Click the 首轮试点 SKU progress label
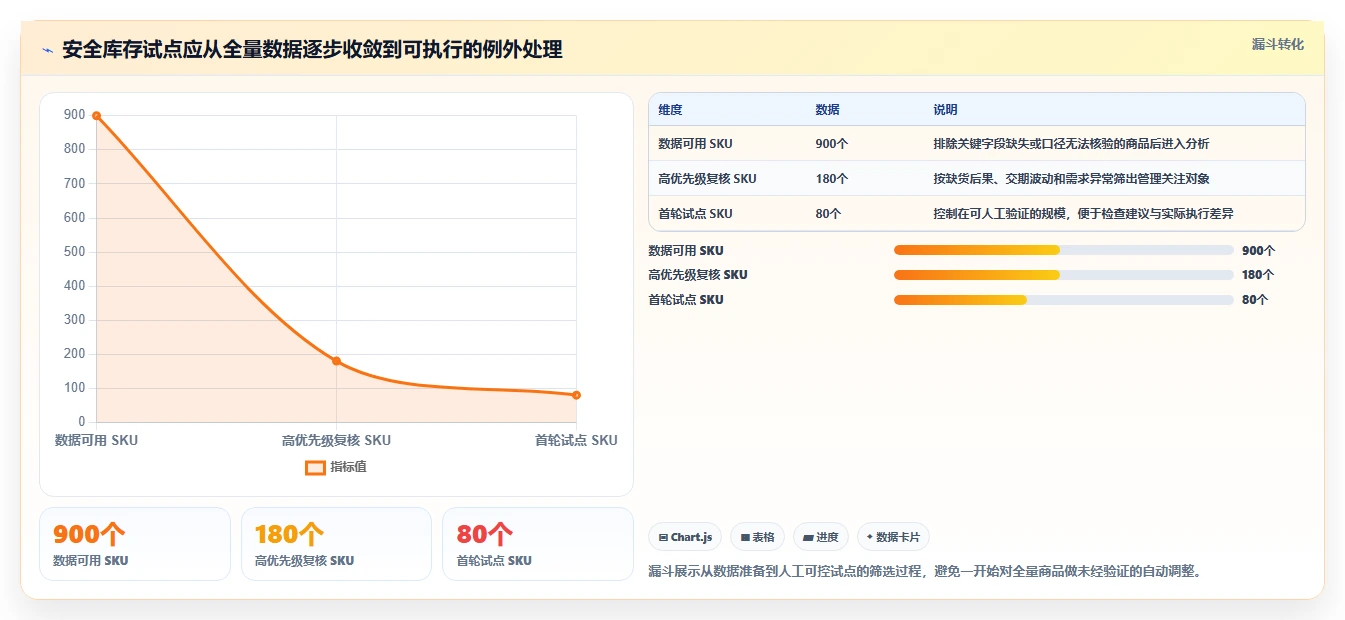Viewport: 1345px width, 620px height. (x=686, y=300)
